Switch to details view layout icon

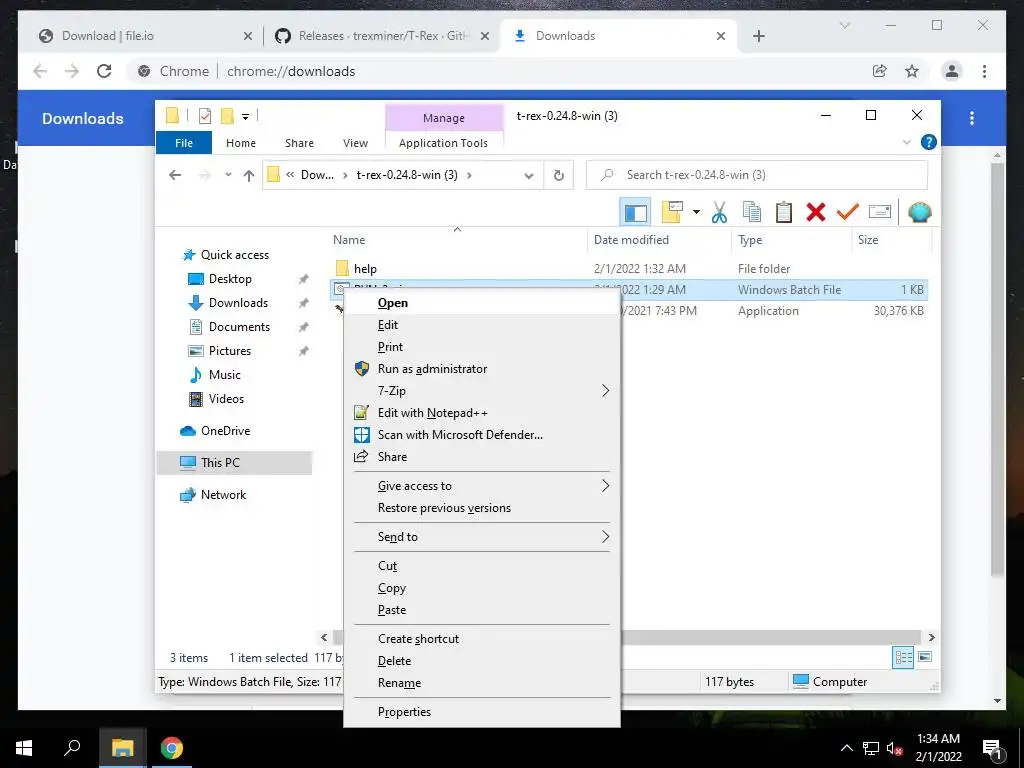point(903,657)
